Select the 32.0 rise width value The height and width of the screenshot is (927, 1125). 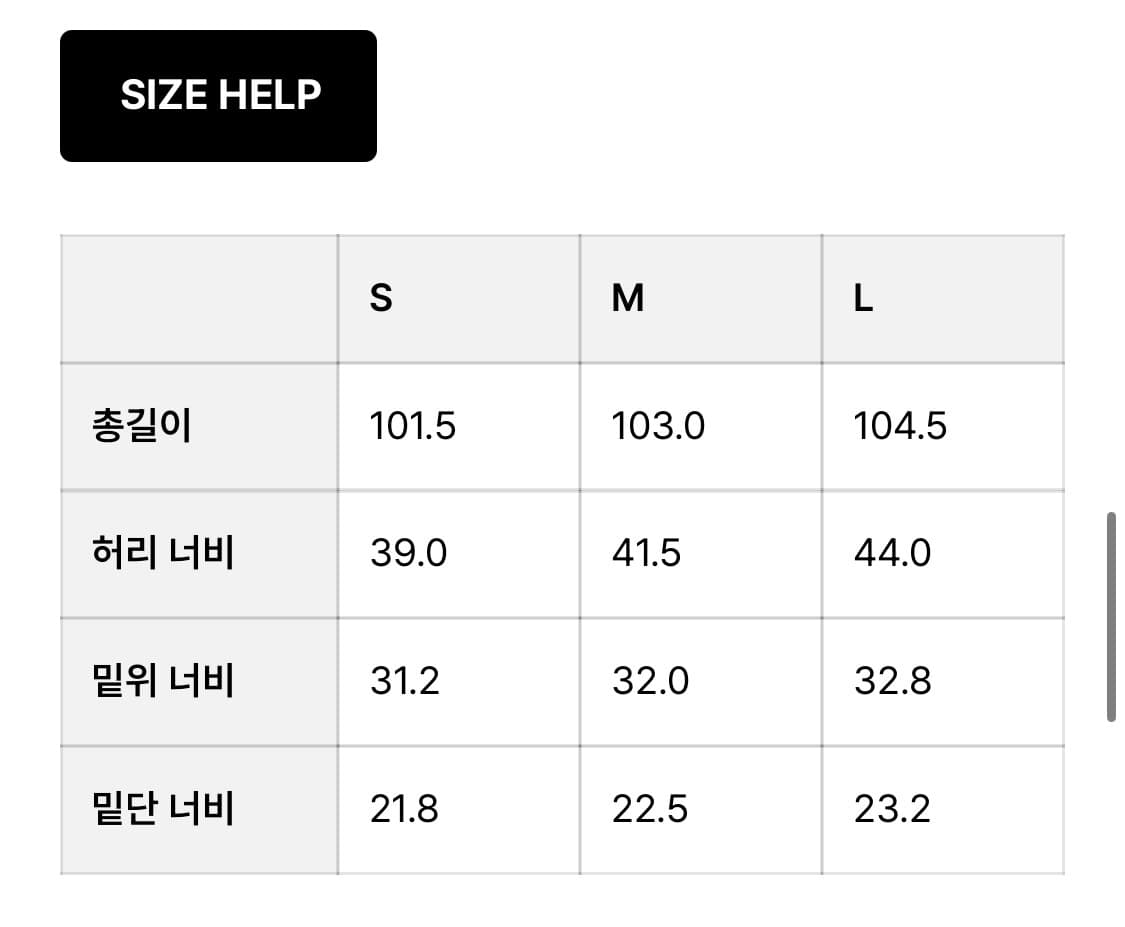tap(648, 681)
